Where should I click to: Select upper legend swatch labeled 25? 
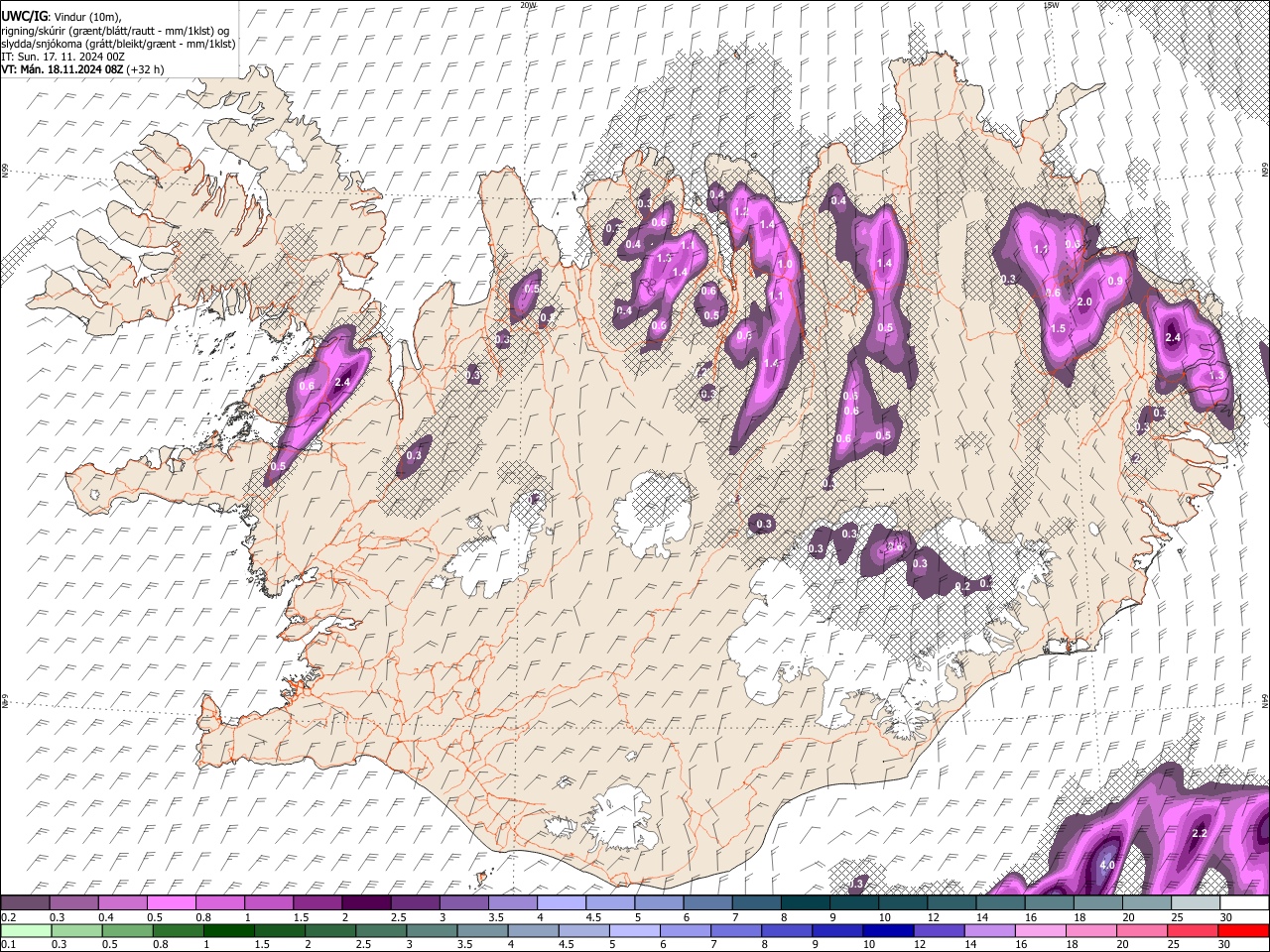(1195, 902)
